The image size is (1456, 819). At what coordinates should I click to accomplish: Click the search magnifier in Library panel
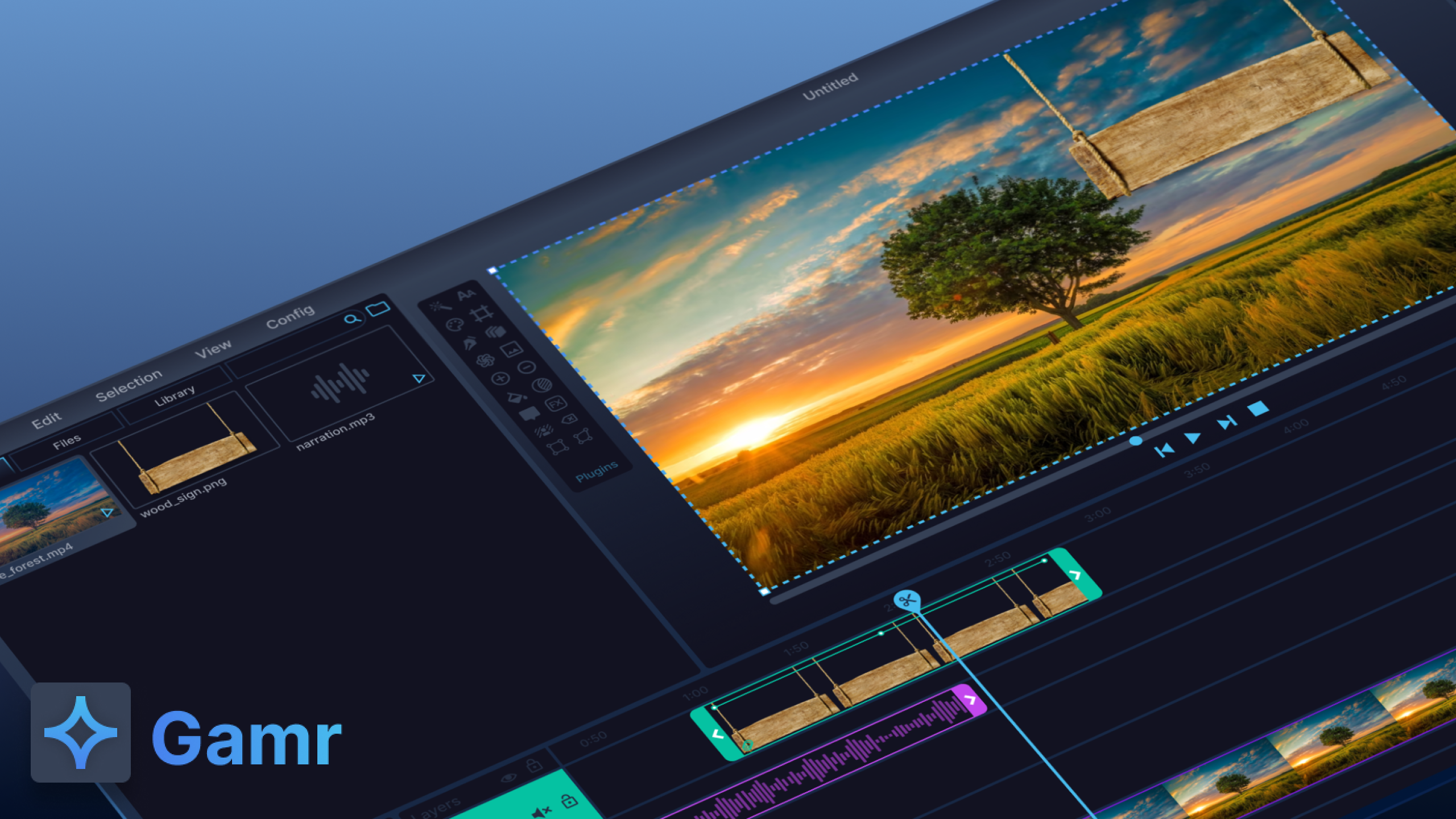(x=353, y=318)
